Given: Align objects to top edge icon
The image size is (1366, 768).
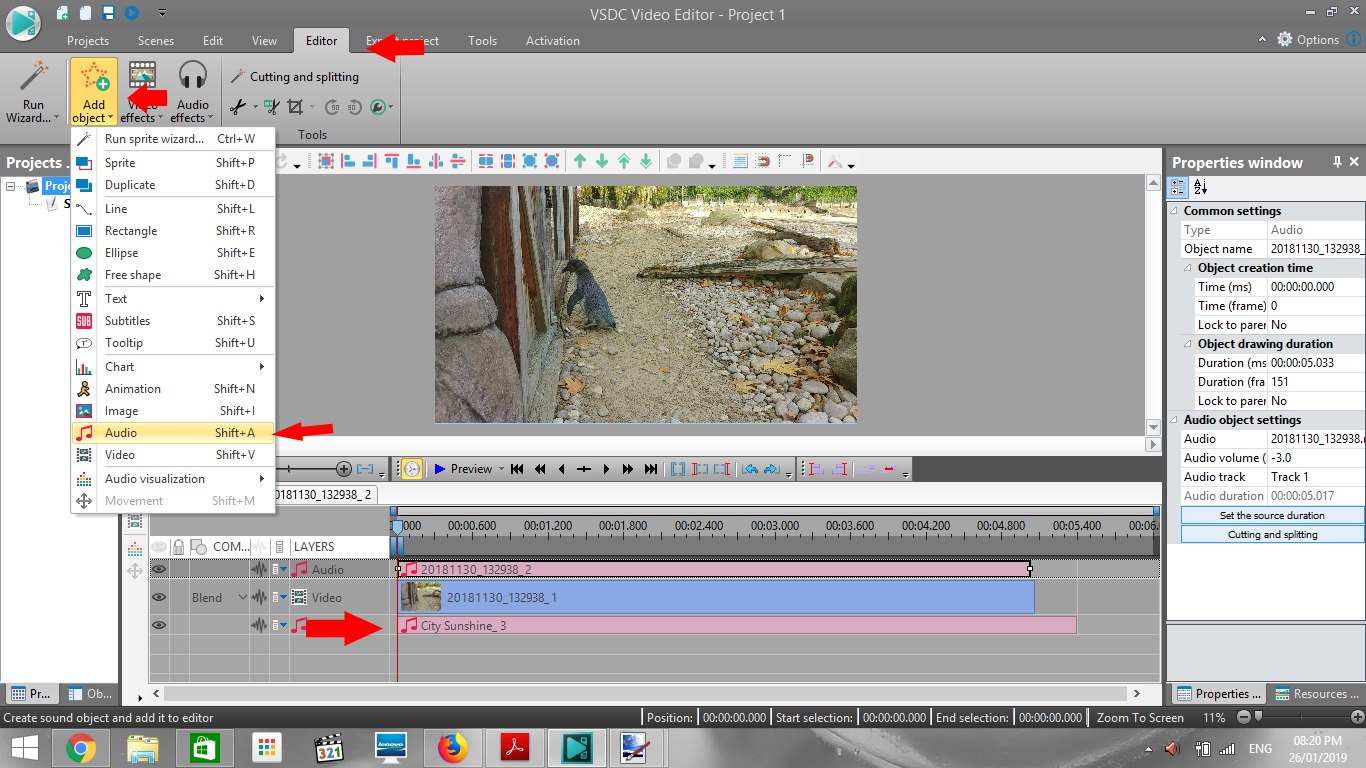Looking at the screenshot, I should pyautogui.click(x=391, y=161).
